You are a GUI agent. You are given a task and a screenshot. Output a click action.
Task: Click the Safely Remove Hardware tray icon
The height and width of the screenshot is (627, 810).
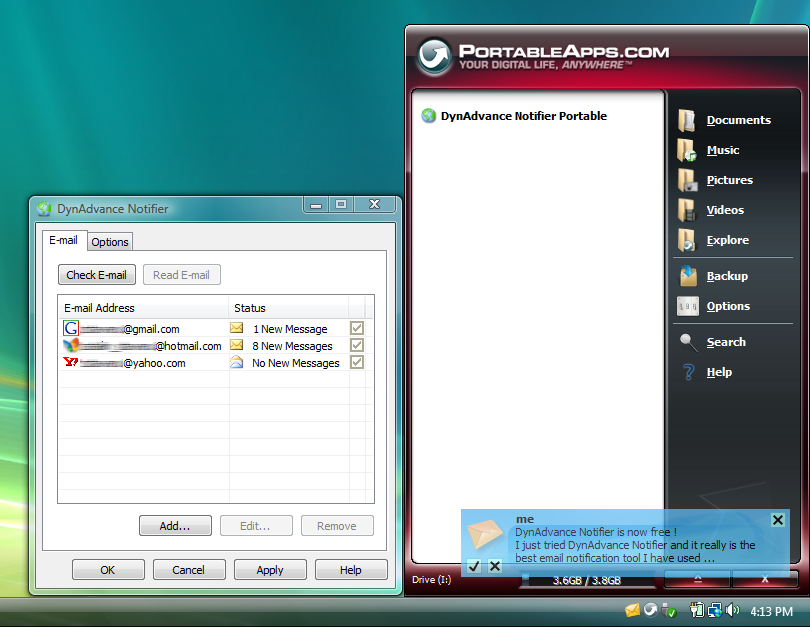pos(669,611)
